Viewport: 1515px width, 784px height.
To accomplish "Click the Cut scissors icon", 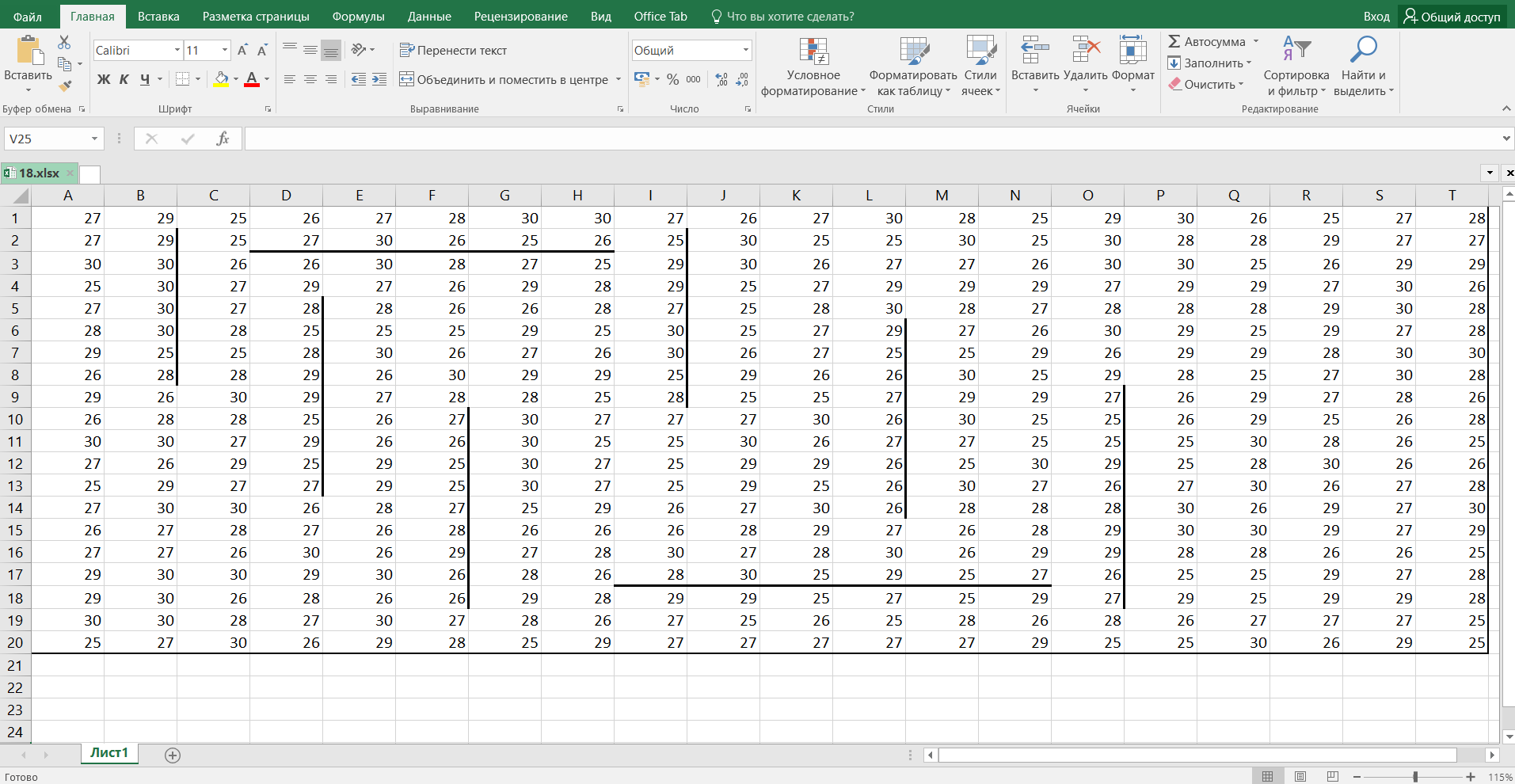I will click(64, 42).
